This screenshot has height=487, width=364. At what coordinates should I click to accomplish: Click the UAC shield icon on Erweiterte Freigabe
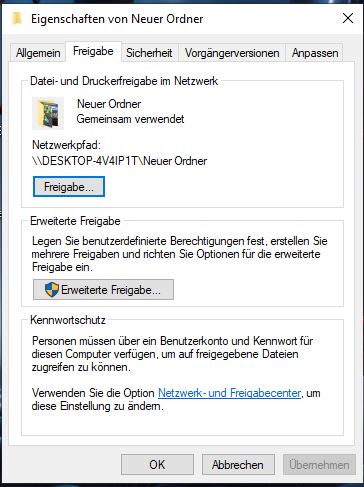point(52,289)
